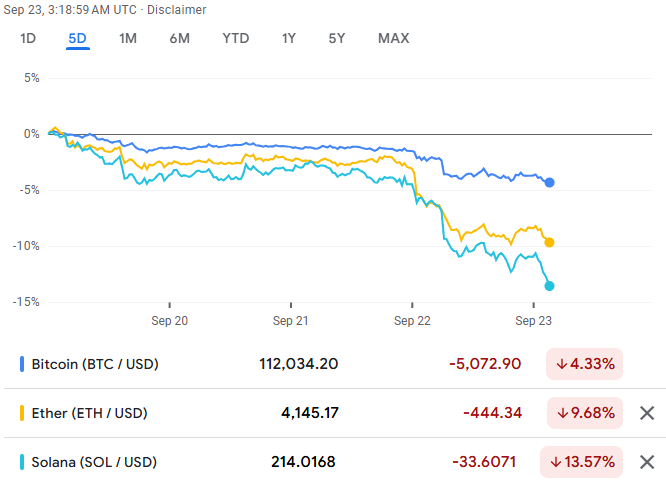Image resolution: width=666 pixels, height=480 pixels.
Task: Show the 6M time range
Action: click(x=180, y=39)
